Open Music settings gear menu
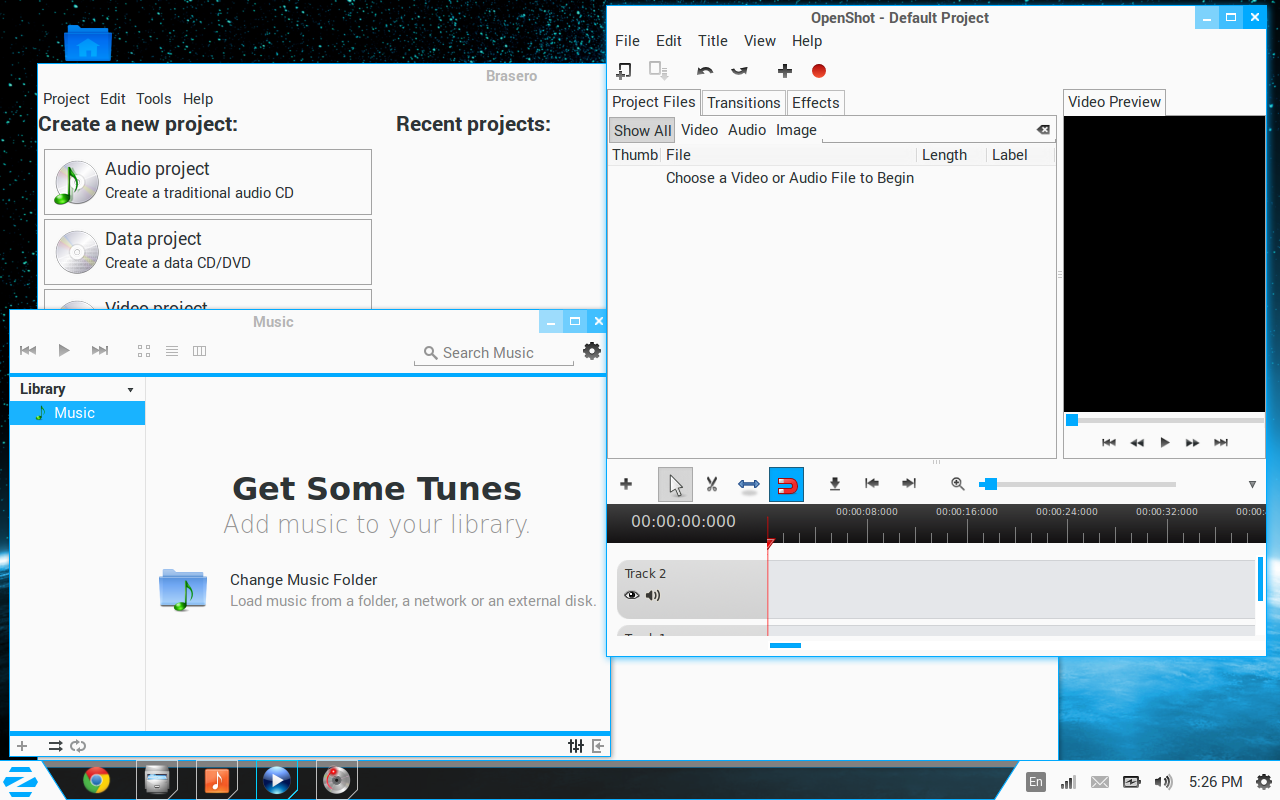This screenshot has height=800, width=1280. pos(592,351)
